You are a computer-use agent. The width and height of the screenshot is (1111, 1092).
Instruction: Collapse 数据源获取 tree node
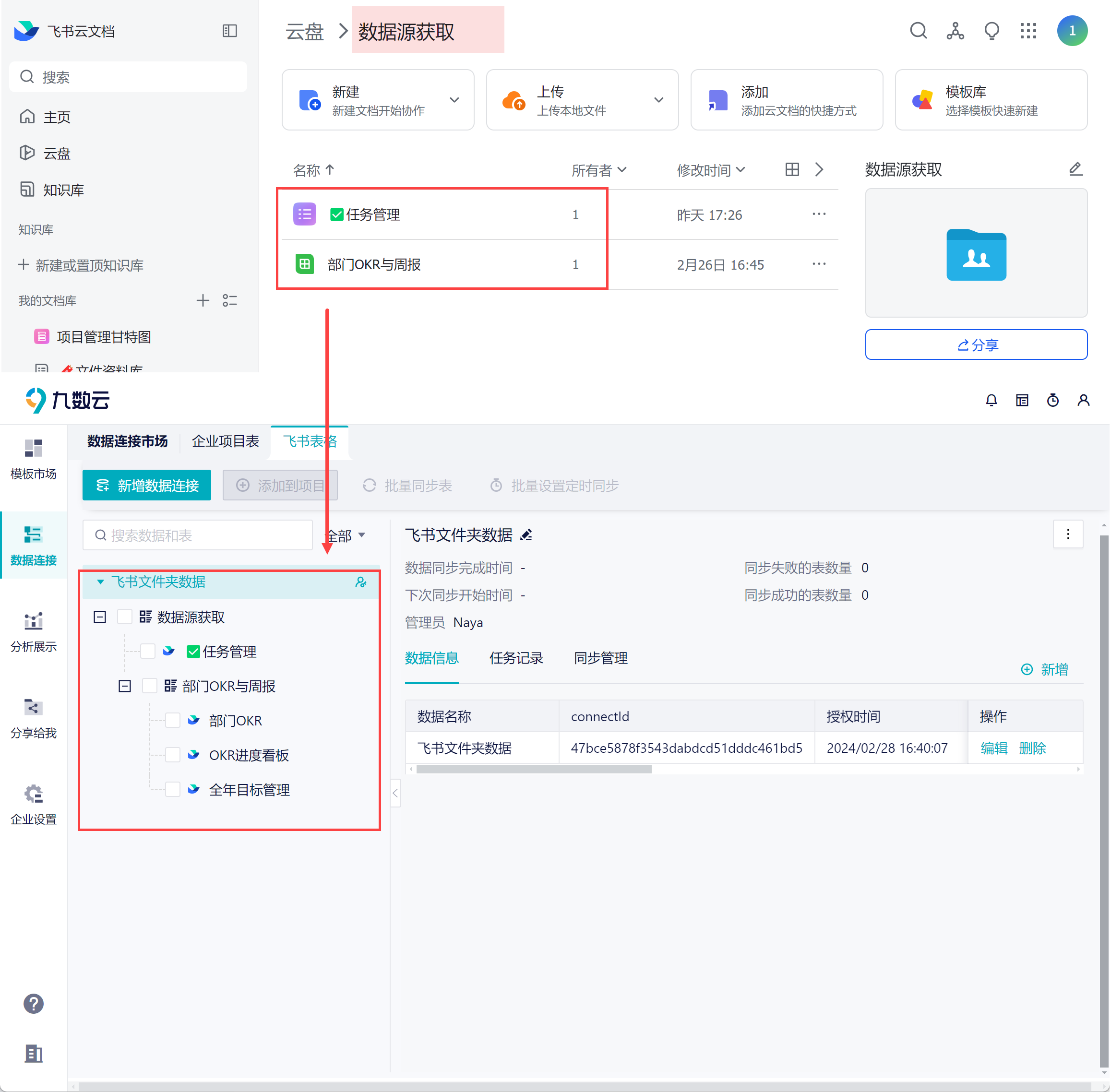coord(100,617)
